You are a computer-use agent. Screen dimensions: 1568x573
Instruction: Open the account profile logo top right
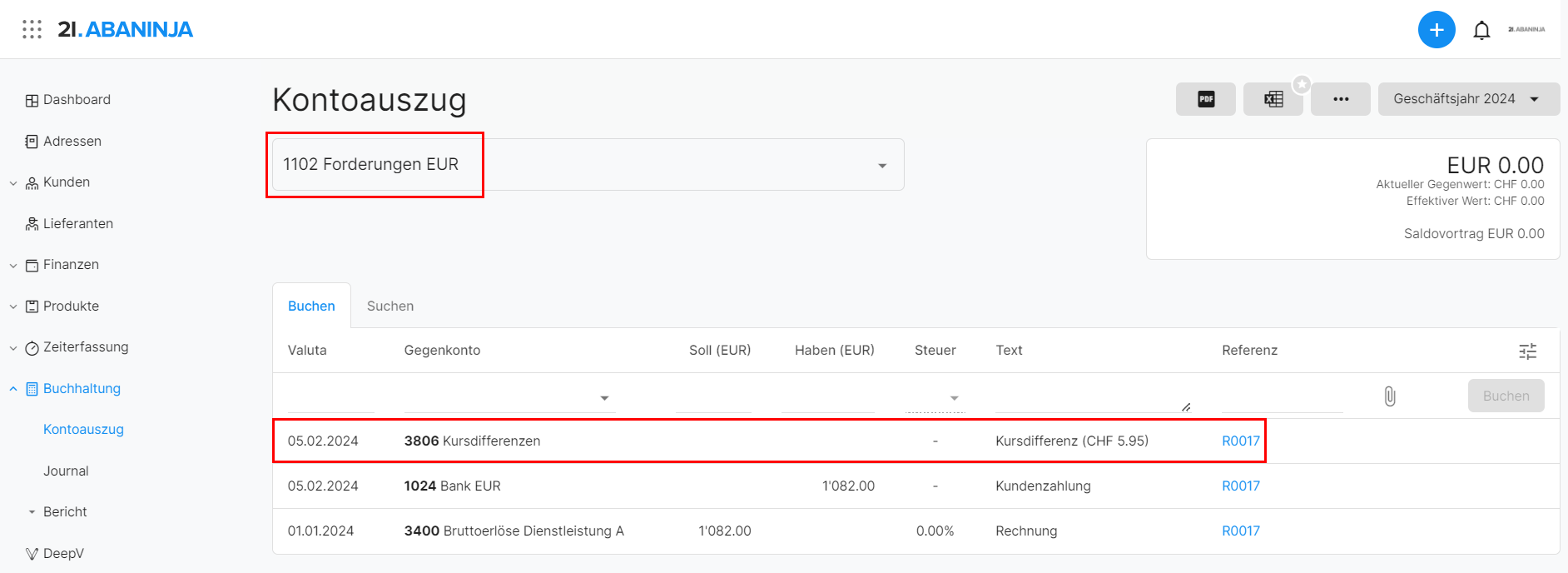click(x=1526, y=29)
